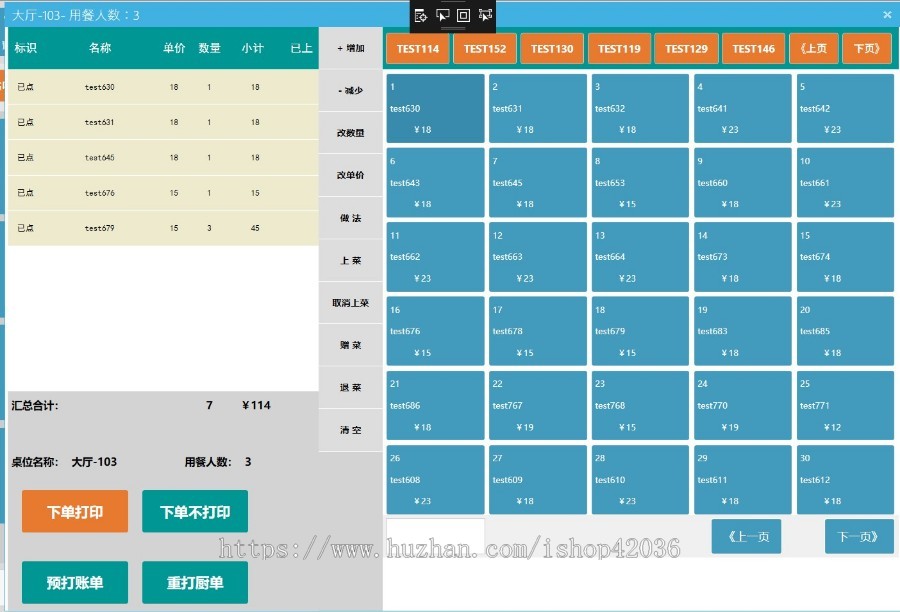Click the orange 下单打印 button

coord(75,512)
